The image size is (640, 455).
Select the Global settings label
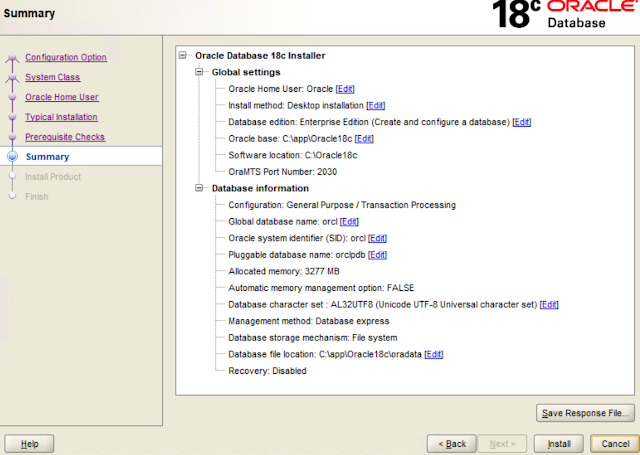[246, 72]
